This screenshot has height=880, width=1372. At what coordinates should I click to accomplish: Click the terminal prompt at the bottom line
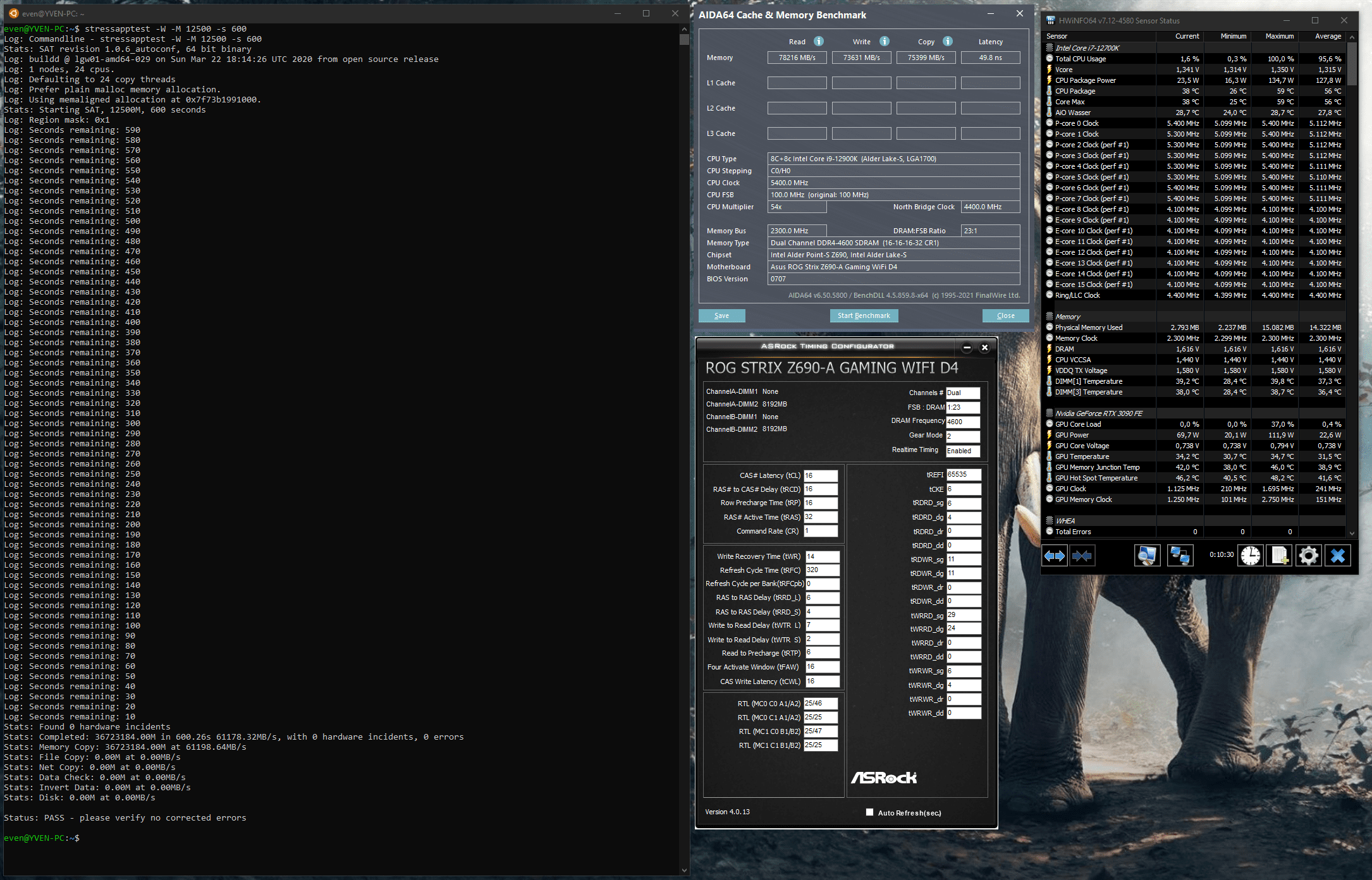[x=42, y=838]
